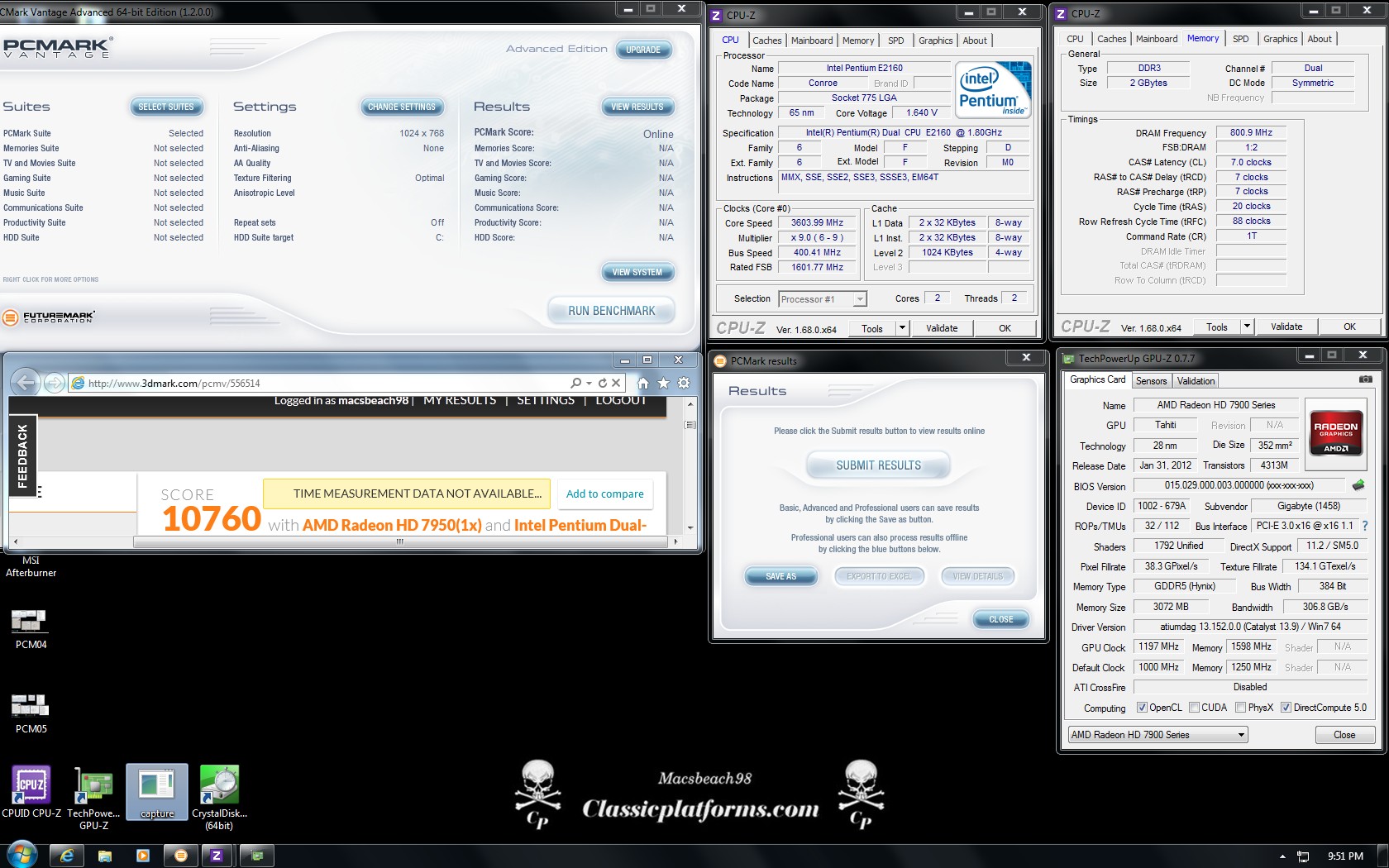The height and width of the screenshot is (868, 1389).
Task: Click the address bar refresh icon
Action: click(603, 383)
